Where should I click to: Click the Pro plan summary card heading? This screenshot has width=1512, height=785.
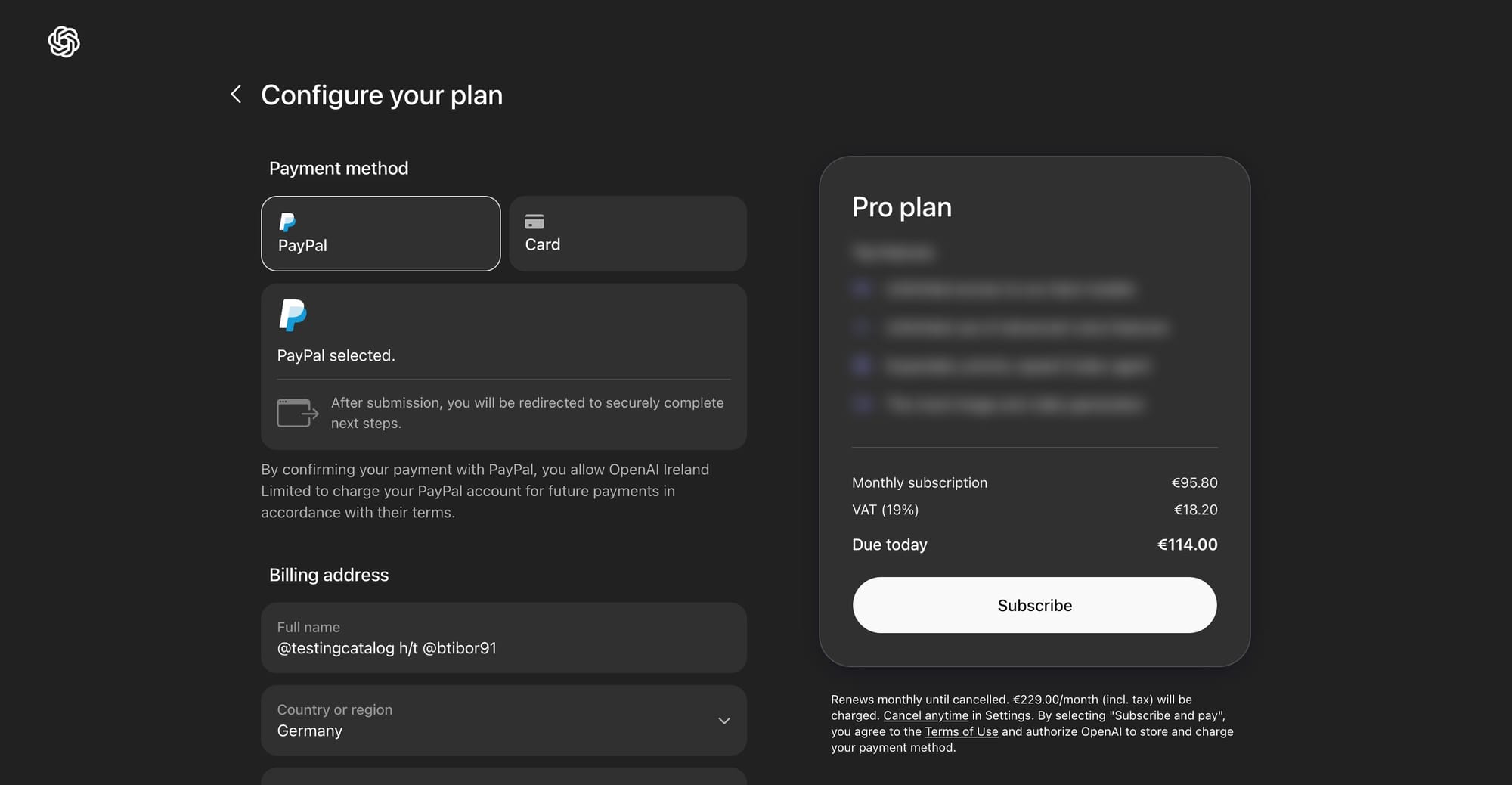click(x=902, y=206)
